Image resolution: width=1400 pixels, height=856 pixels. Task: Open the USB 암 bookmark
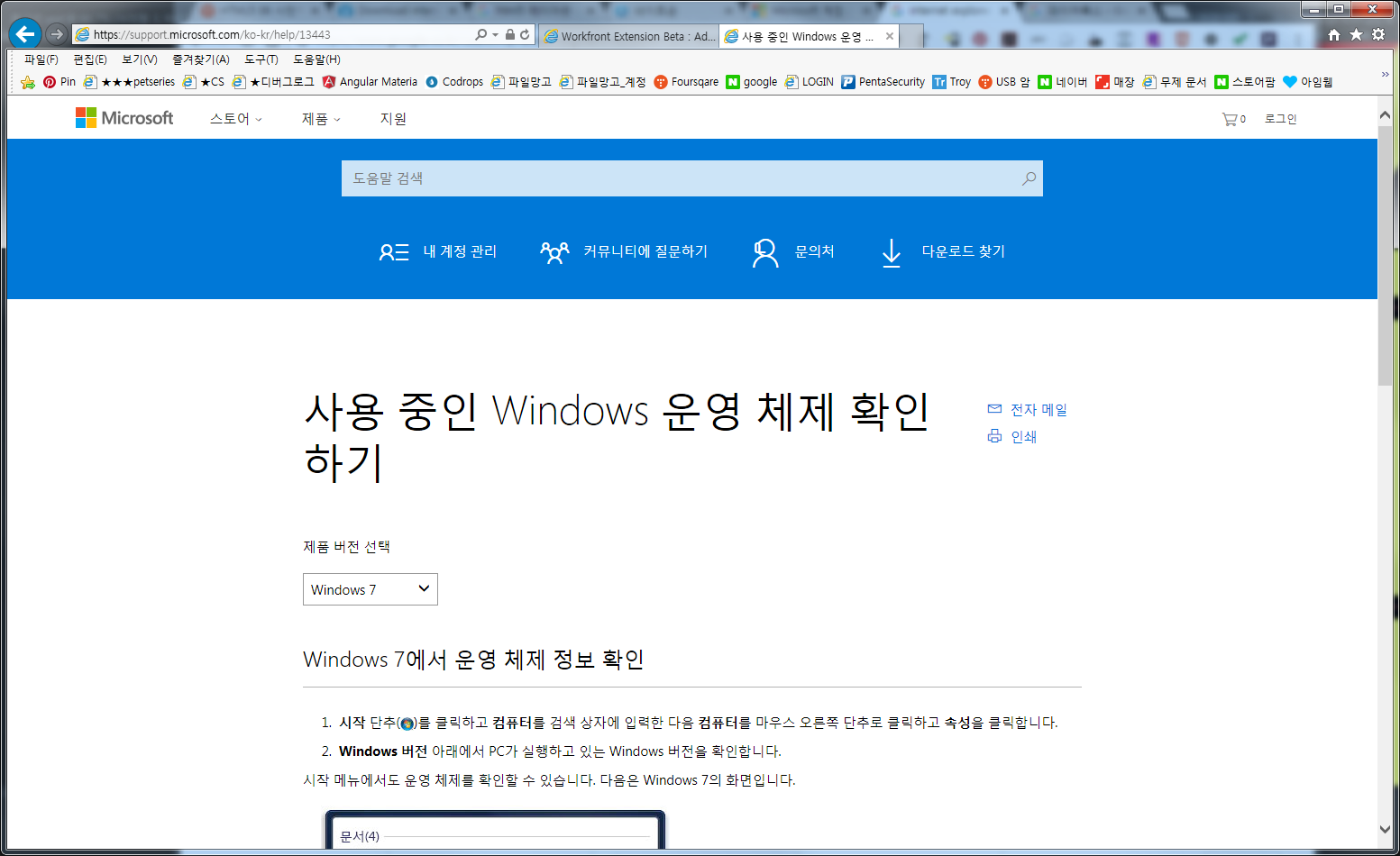[x=1004, y=82]
